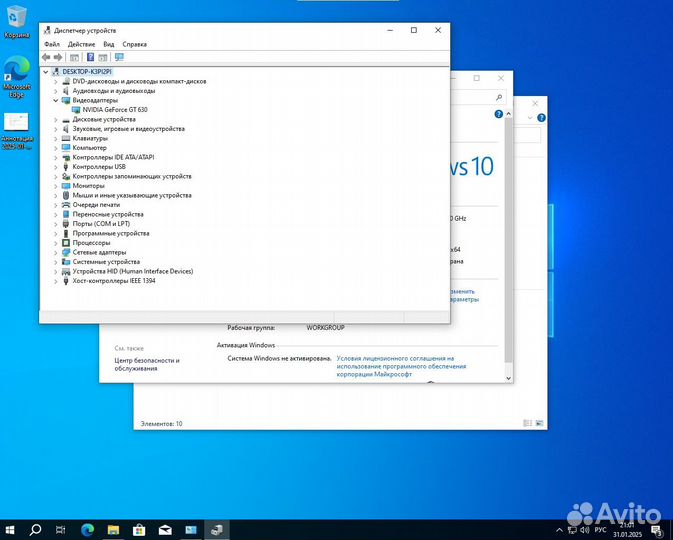This screenshot has width=673, height=540.
Task: Open File Explorer from the taskbar
Action: pos(113,529)
